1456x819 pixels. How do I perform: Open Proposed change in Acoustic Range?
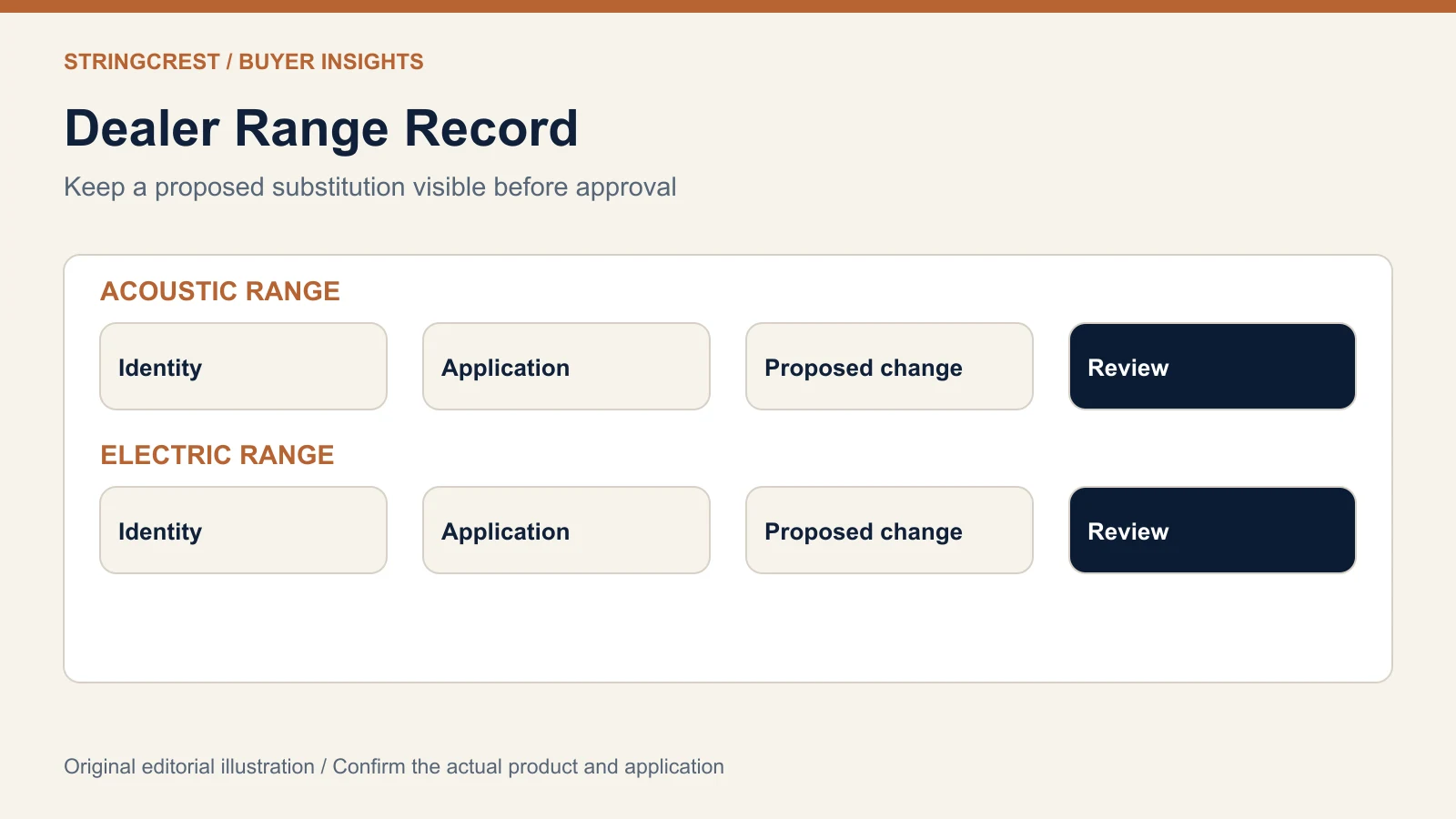pos(889,367)
